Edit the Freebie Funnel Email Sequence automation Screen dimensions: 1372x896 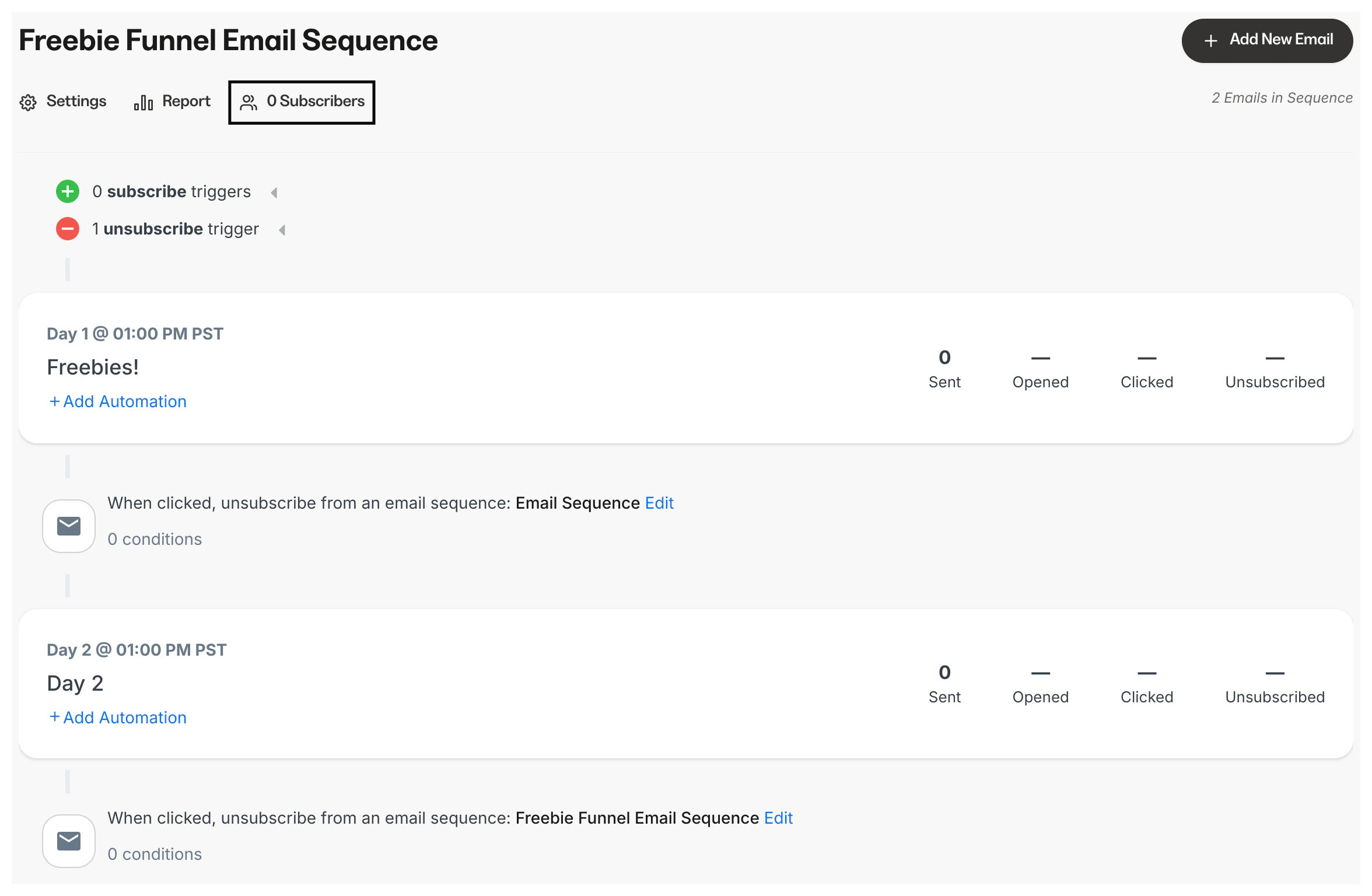tap(778, 818)
